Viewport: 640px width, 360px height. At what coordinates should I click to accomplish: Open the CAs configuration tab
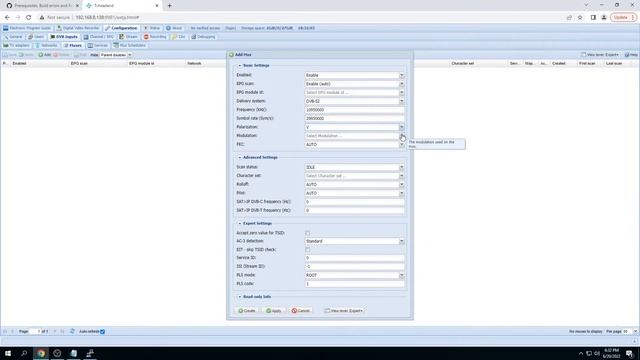click(x=179, y=37)
